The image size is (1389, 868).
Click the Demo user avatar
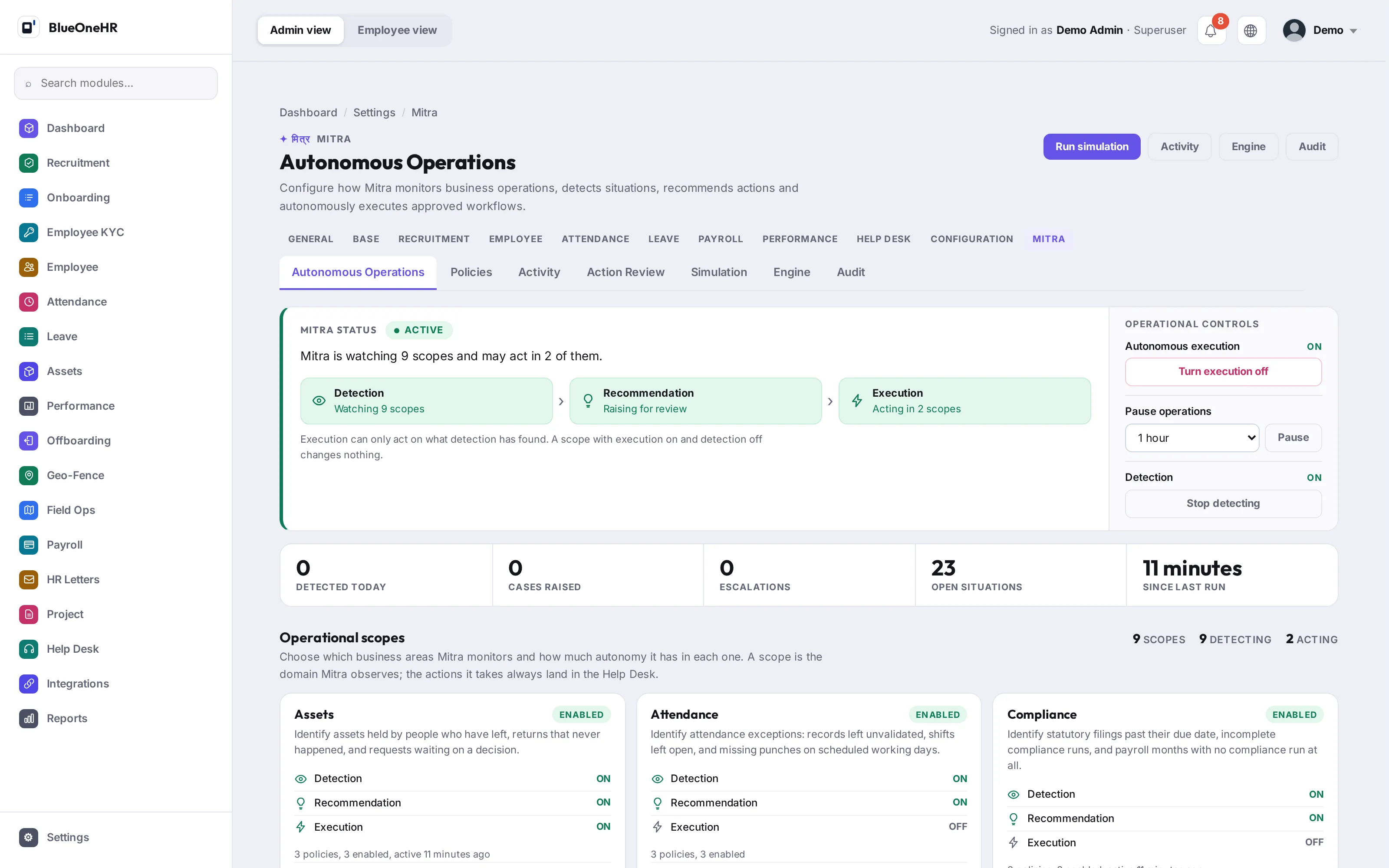coord(1294,30)
